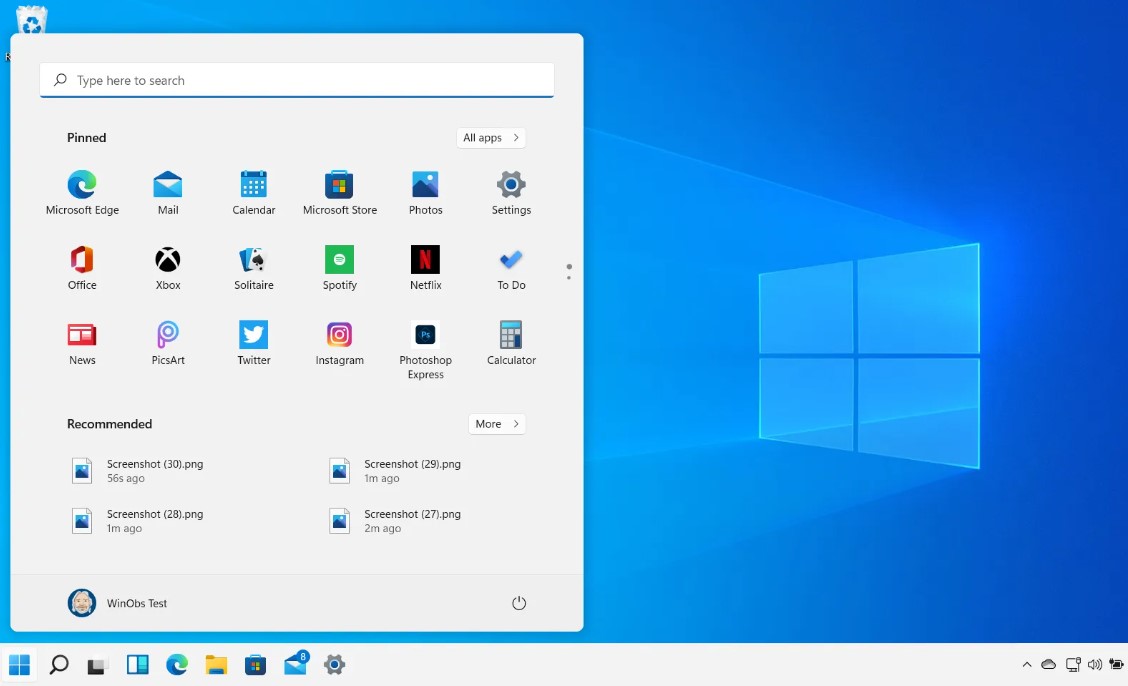
Task: Open the WinObs Test user account menu
Action: [117, 603]
